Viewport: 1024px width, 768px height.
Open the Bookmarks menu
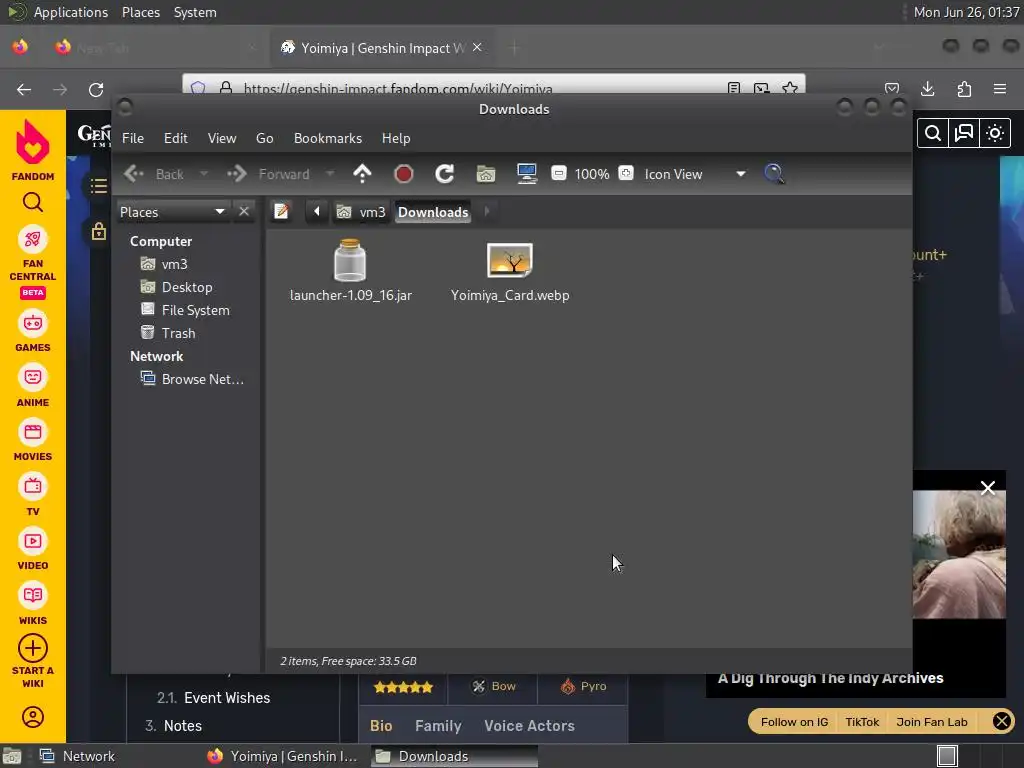(328, 138)
